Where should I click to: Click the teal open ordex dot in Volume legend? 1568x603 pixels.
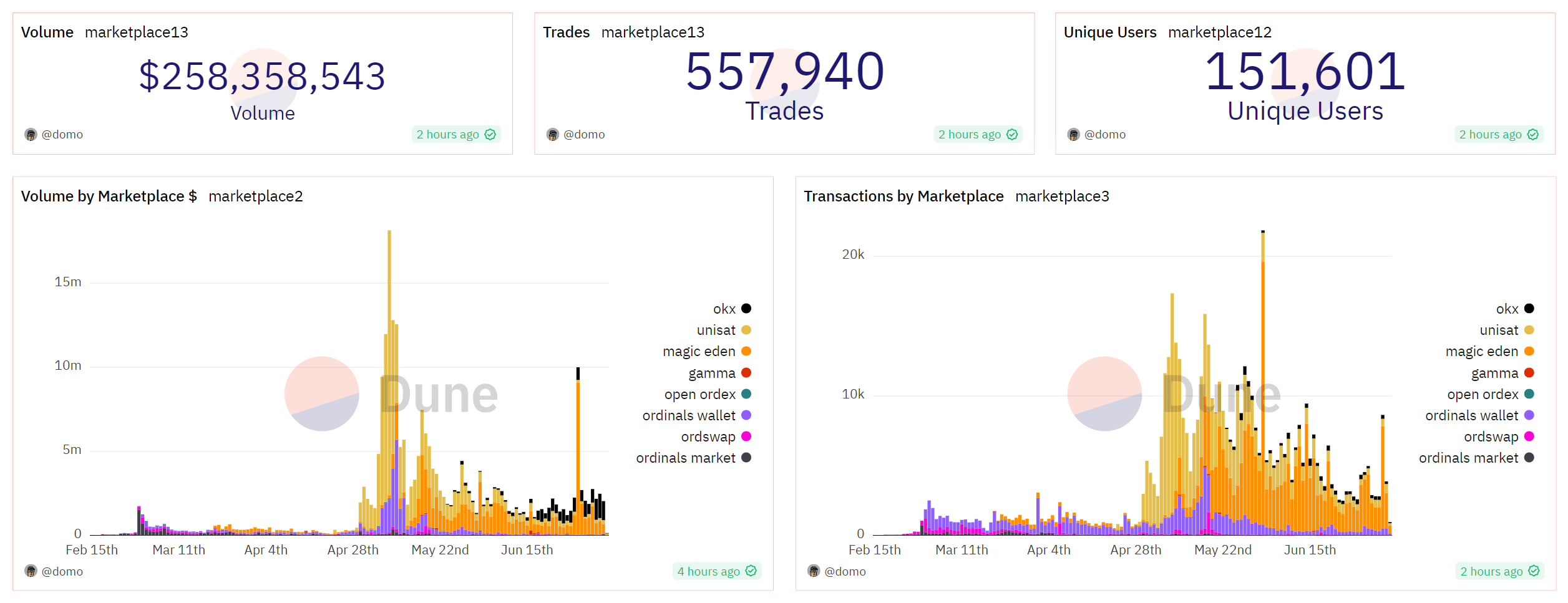coord(746,394)
